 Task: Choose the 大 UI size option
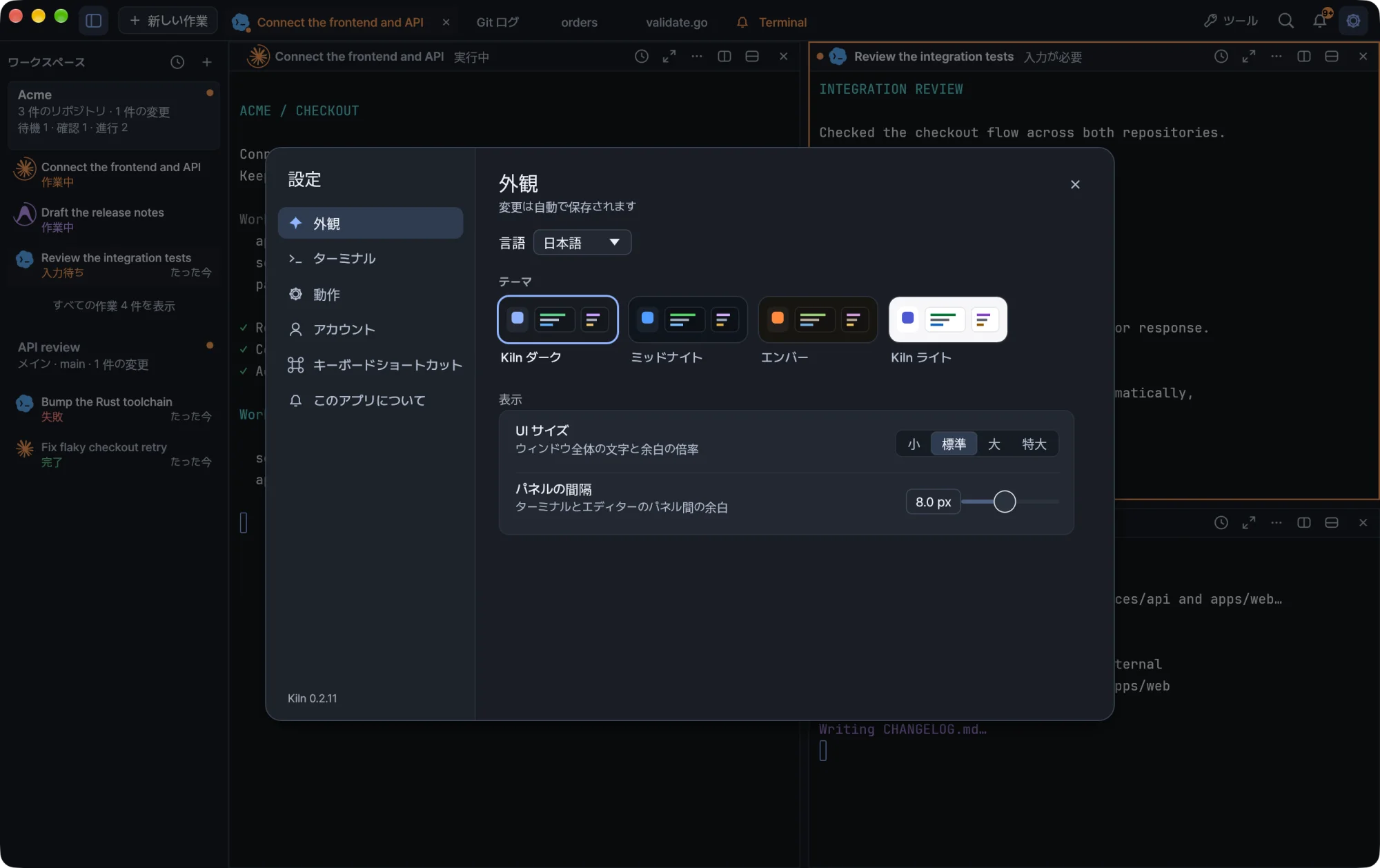tap(994, 444)
